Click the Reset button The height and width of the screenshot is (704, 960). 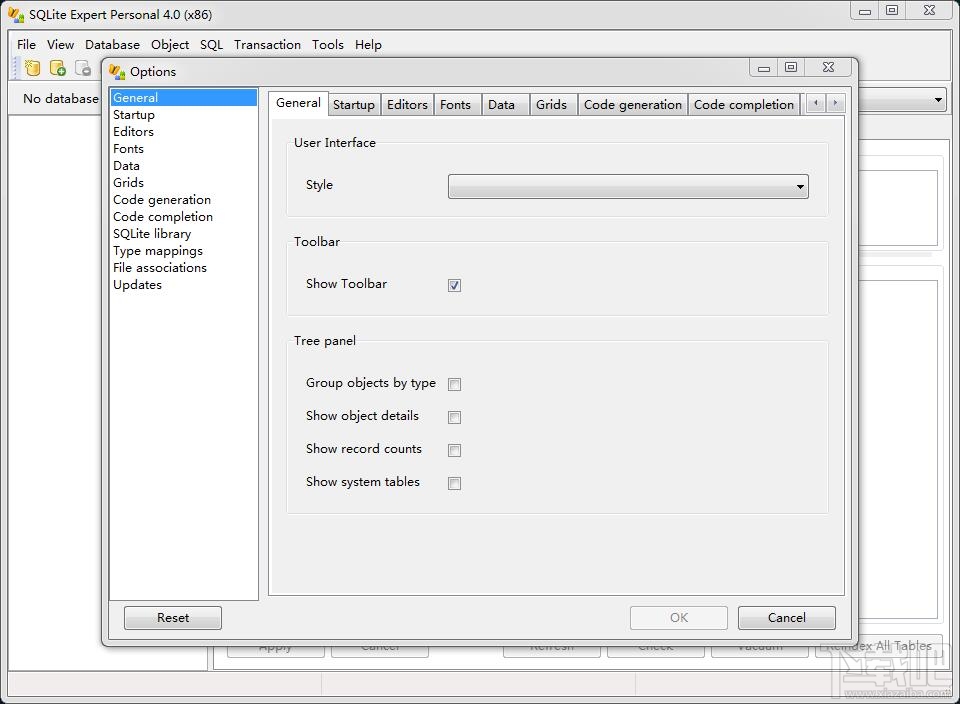pos(172,617)
